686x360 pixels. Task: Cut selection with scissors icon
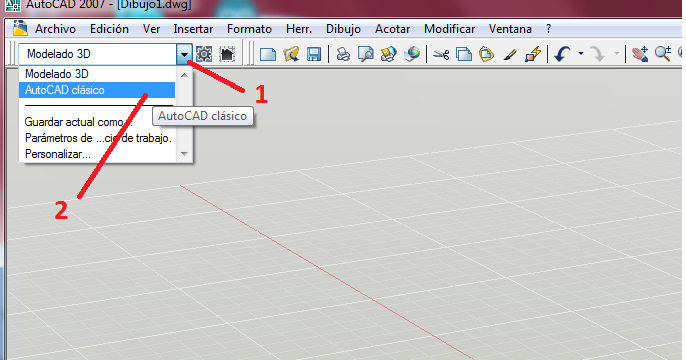tap(441, 54)
